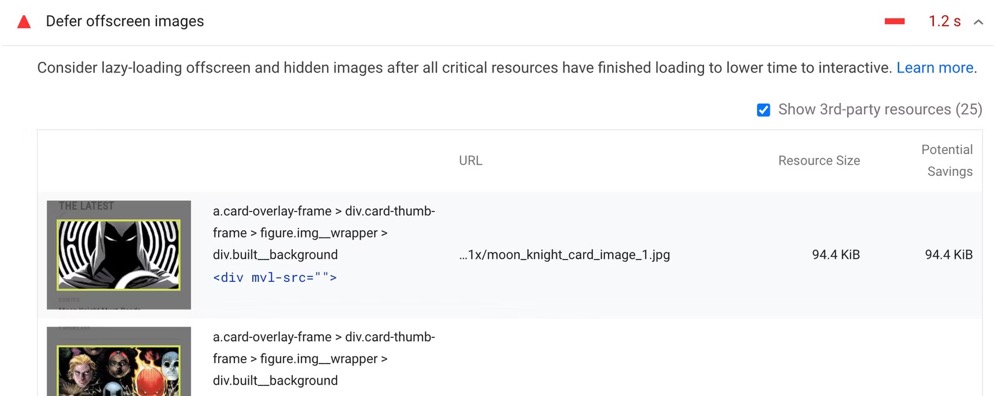Viewport: 997px width, 396px height.
Task: Click the second row's element selector path
Action: point(324,359)
